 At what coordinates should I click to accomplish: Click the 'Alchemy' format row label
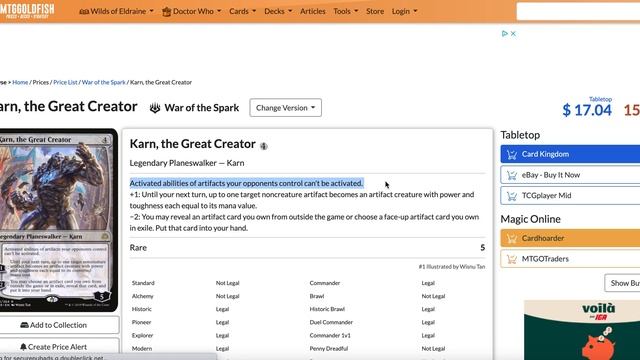(142, 296)
